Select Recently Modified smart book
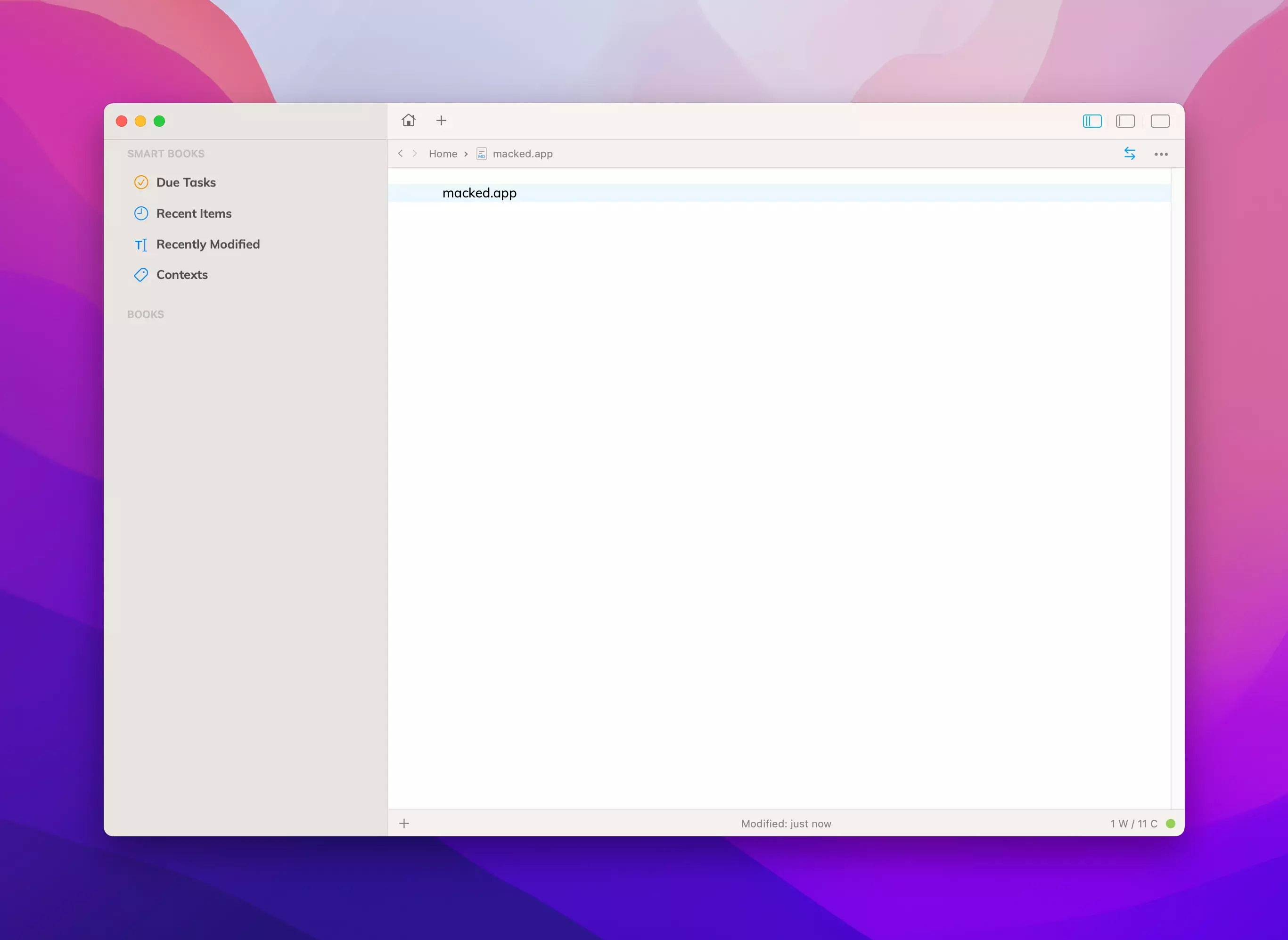Screen dimensions: 1288x940 (x=208, y=244)
